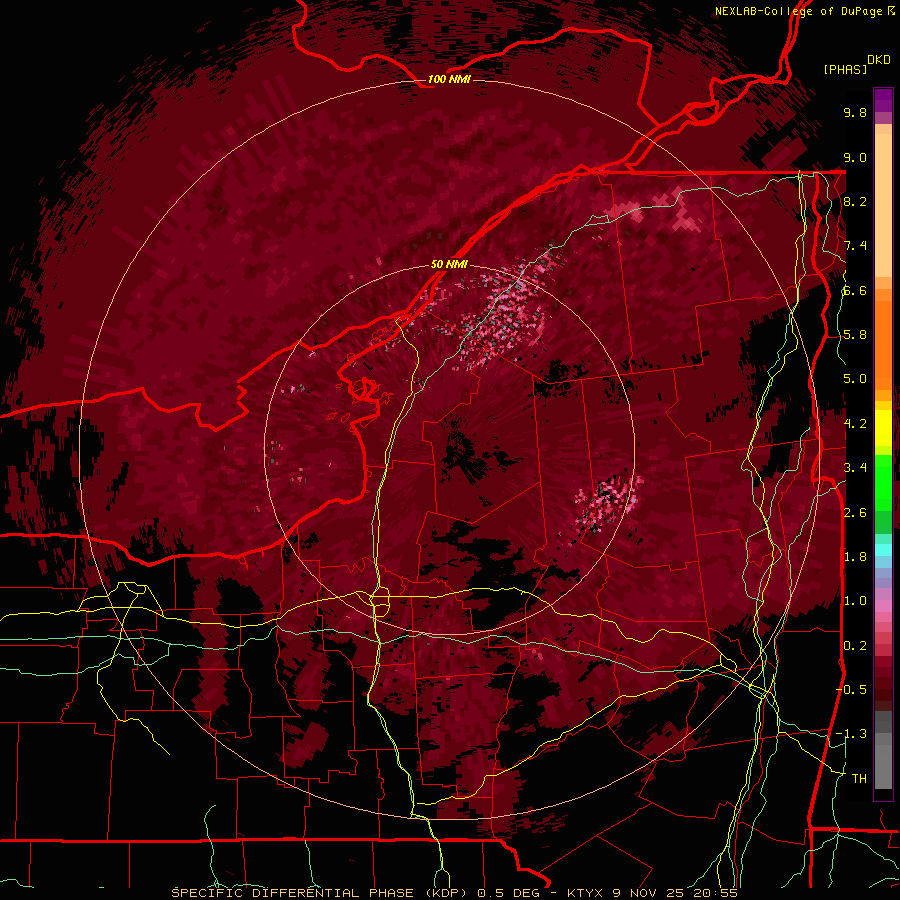This screenshot has height=900, width=900.
Task: Select the 5.0 value on the color scale
Action: pos(855,379)
